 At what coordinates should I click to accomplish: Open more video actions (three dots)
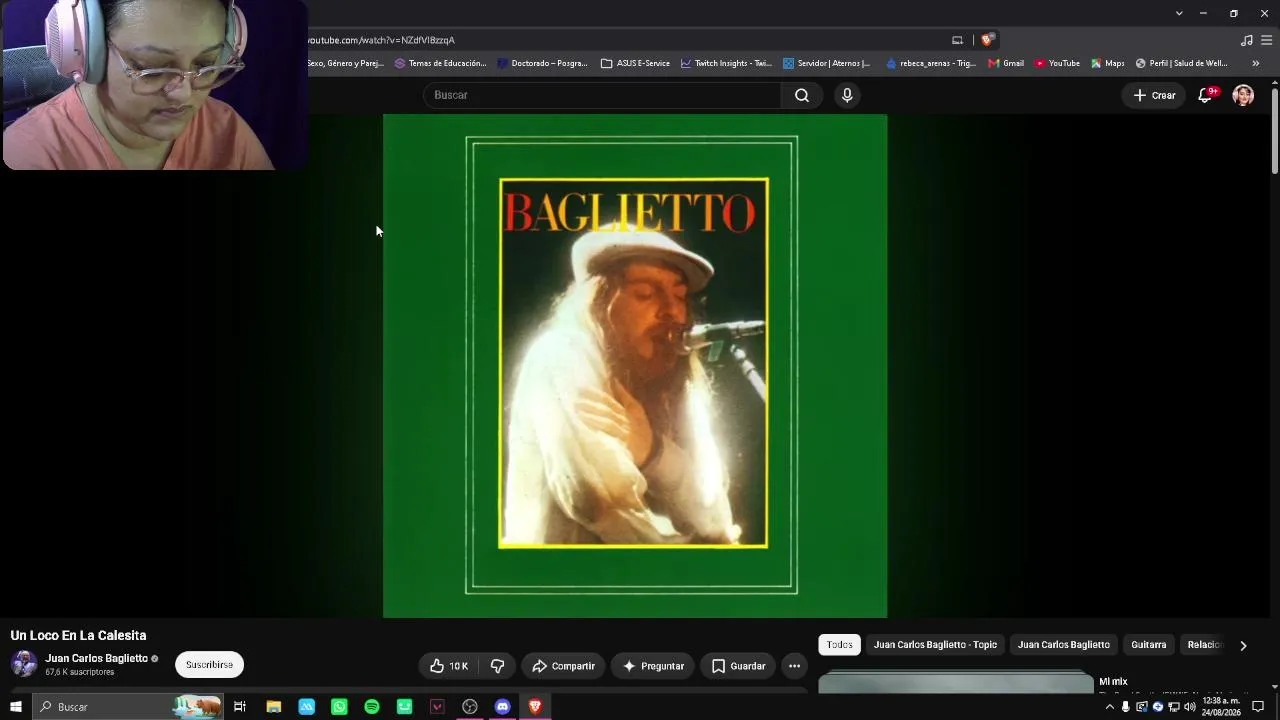(x=794, y=666)
